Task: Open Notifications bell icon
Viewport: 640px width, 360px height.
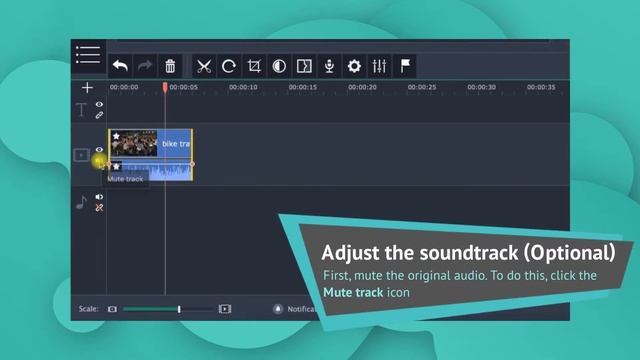Action: click(x=278, y=309)
